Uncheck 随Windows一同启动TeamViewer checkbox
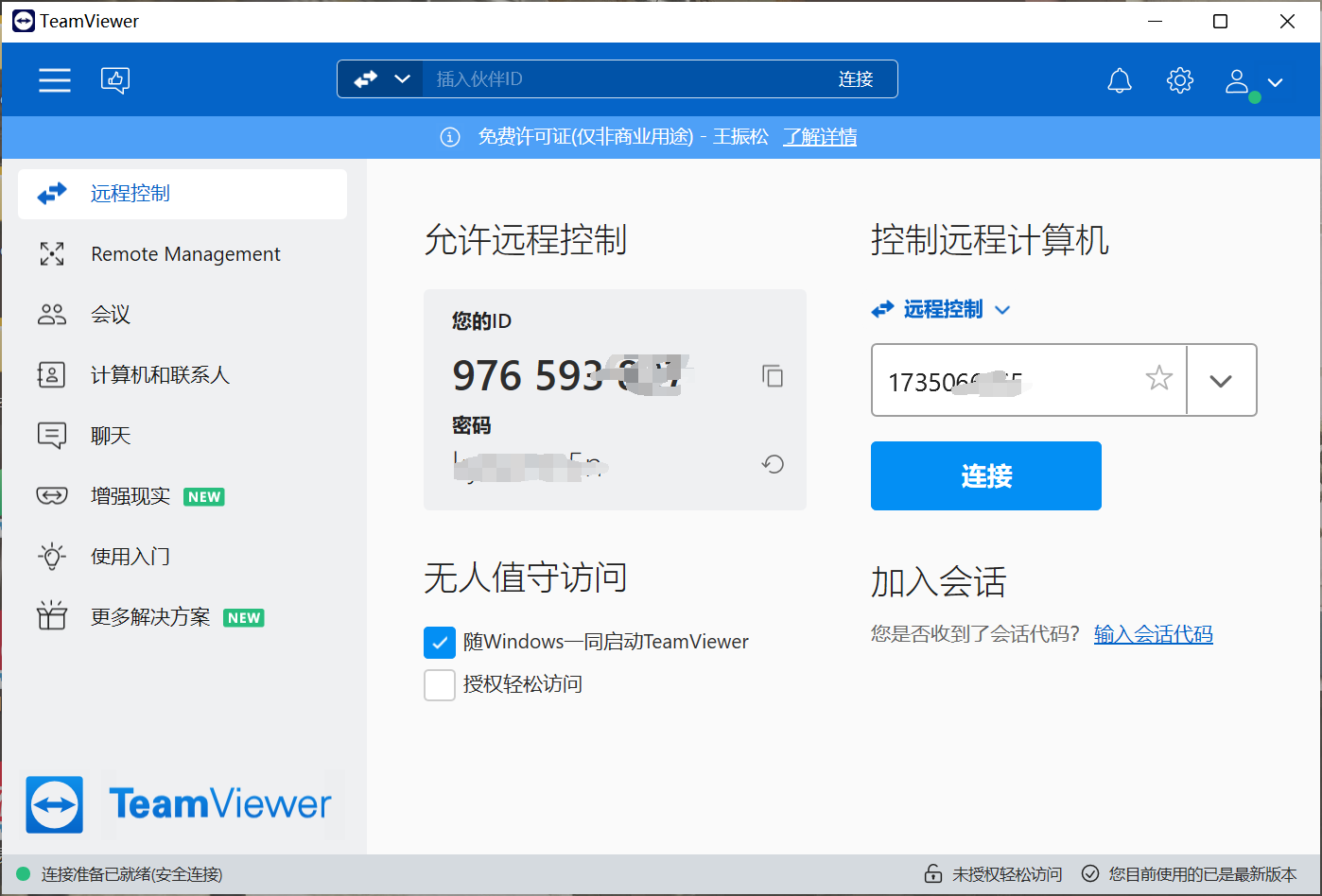Image resolution: width=1322 pixels, height=896 pixels. (x=440, y=643)
